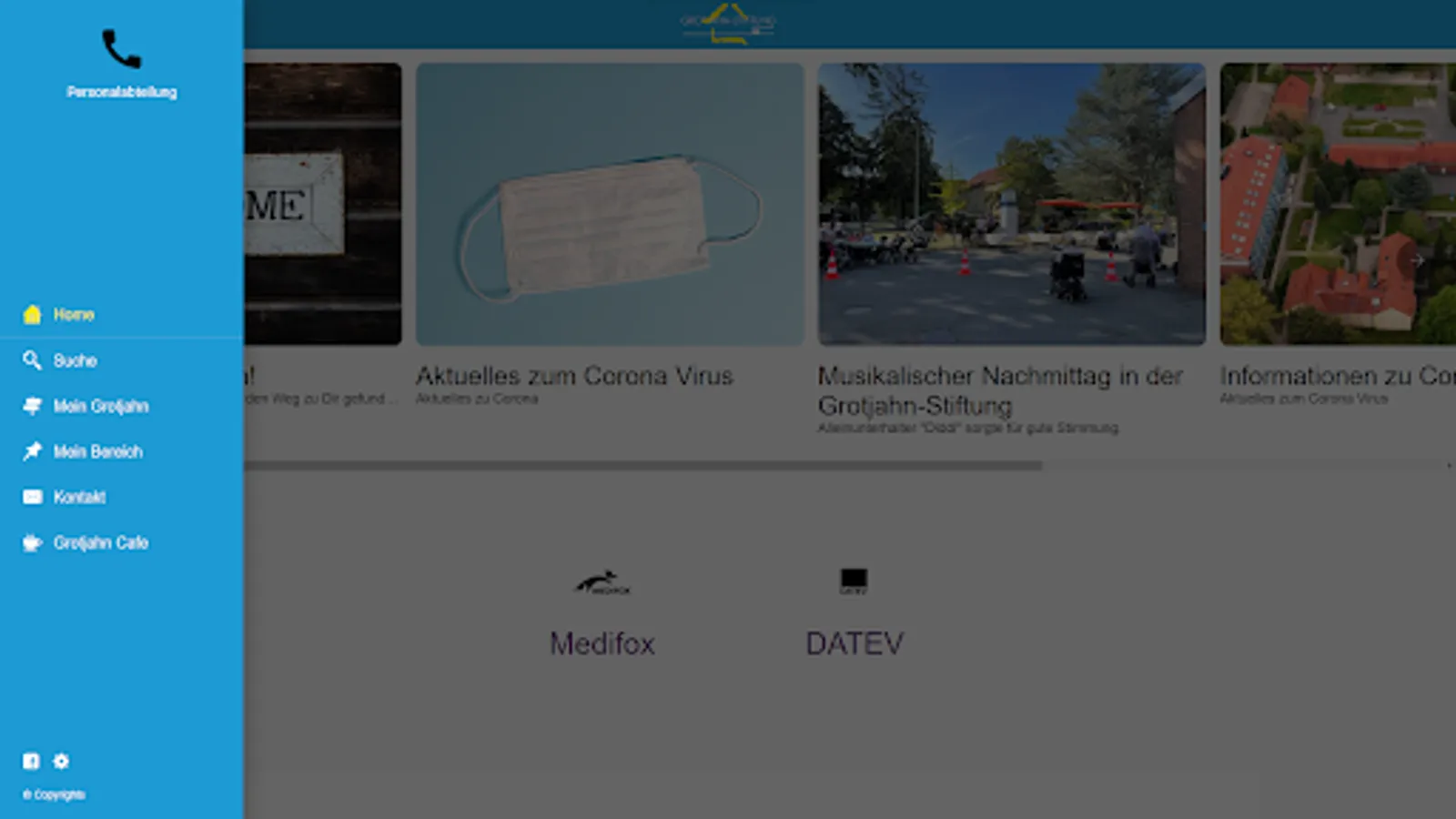Click the next arrow on the news carousel
This screenshot has width=1456, height=819.
[1417, 260]
